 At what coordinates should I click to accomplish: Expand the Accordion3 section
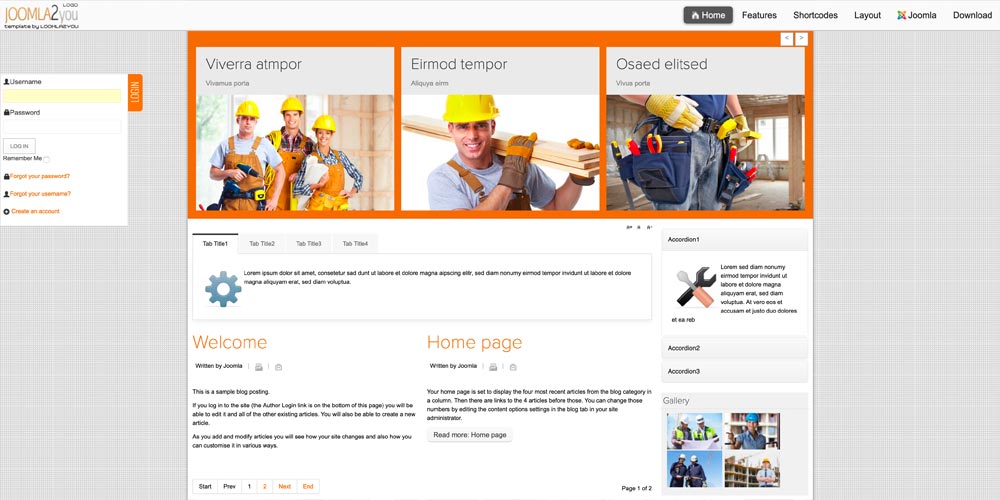734,371
